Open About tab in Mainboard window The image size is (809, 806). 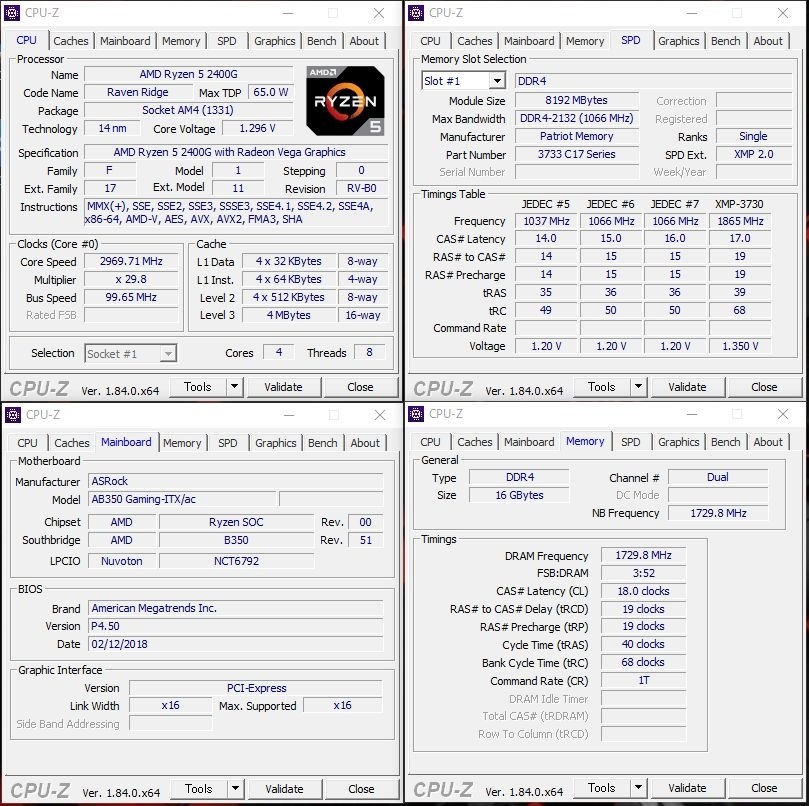pos(365,443)
